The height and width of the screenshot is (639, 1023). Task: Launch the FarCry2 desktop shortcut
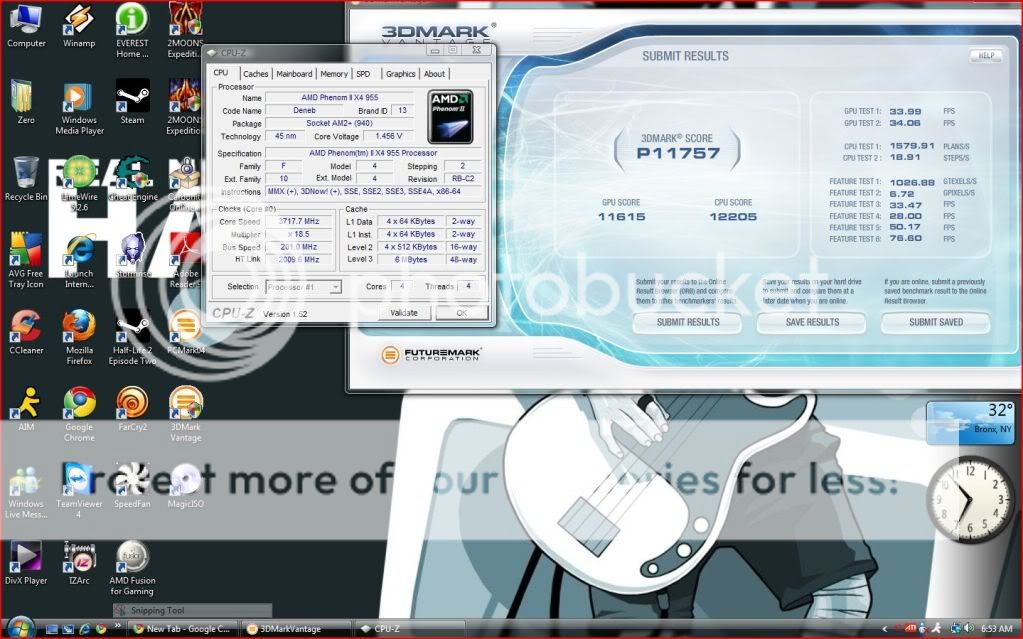tap(132, 410)
